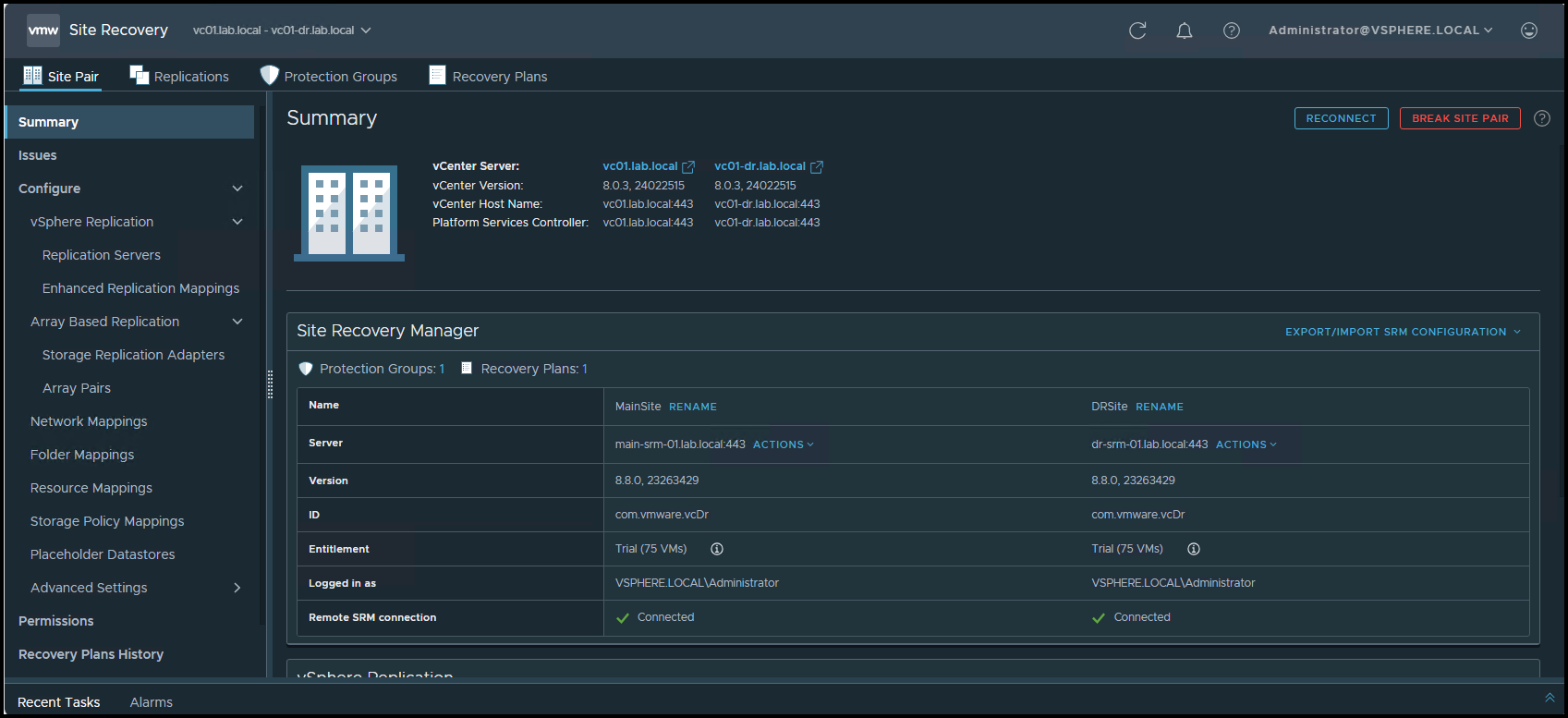Click the refresh icon in top bar
1568x718 pixels.
click(x=1137, y=30)
